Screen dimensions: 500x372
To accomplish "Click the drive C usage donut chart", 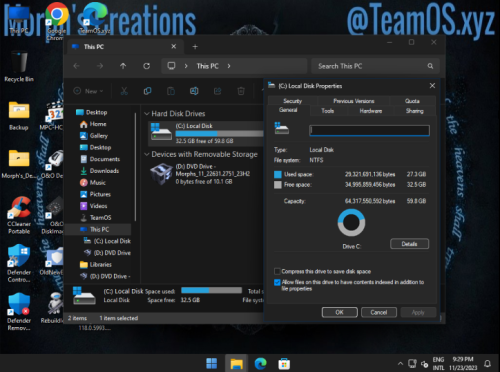I will (351, 223).
